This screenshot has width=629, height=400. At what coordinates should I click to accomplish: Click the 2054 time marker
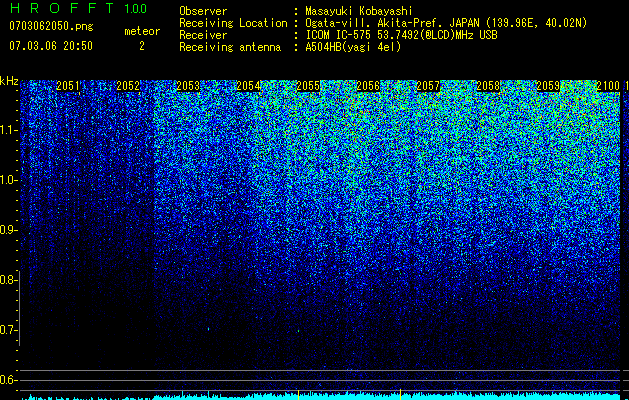click(x=248, y=86)
